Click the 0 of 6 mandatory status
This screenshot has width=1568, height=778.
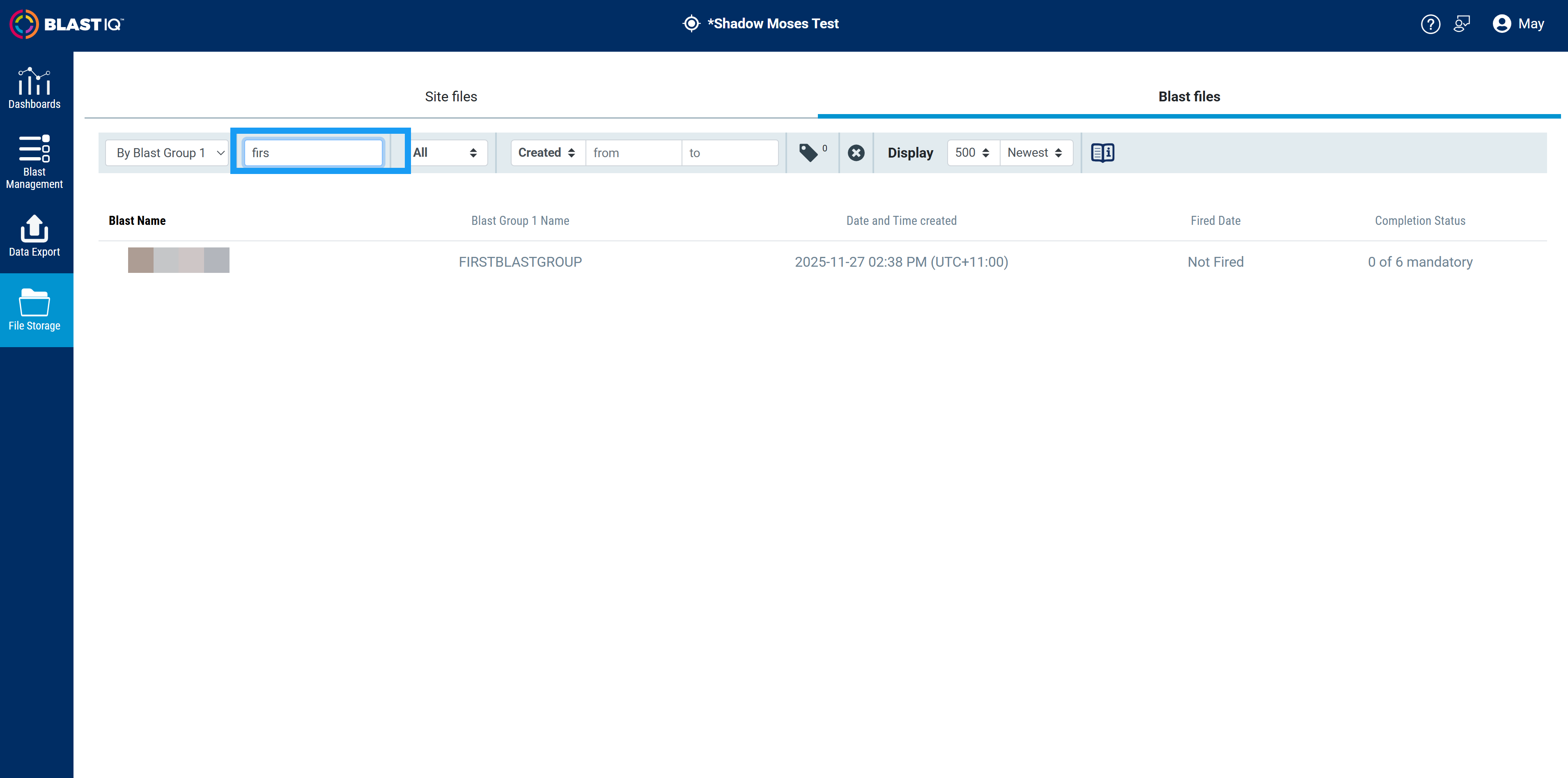coord(1420,262)
